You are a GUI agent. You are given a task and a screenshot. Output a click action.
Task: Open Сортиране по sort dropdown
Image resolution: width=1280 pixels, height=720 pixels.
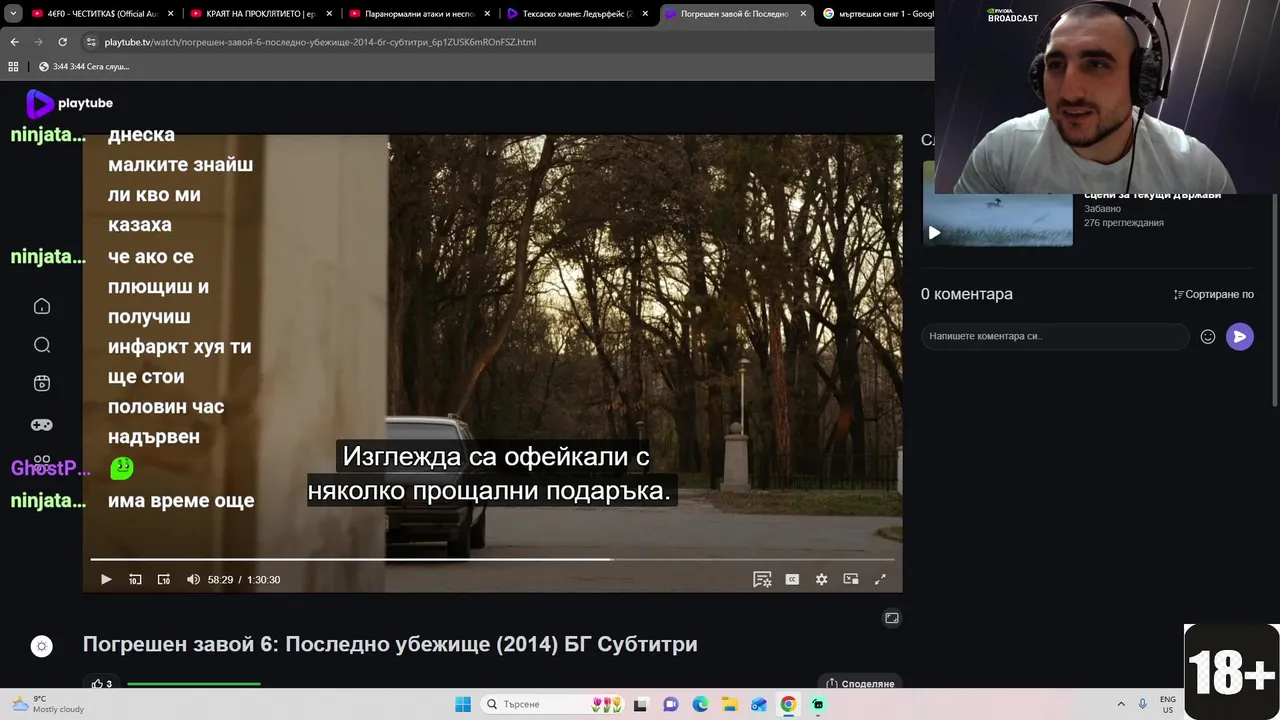point(1213,294)
